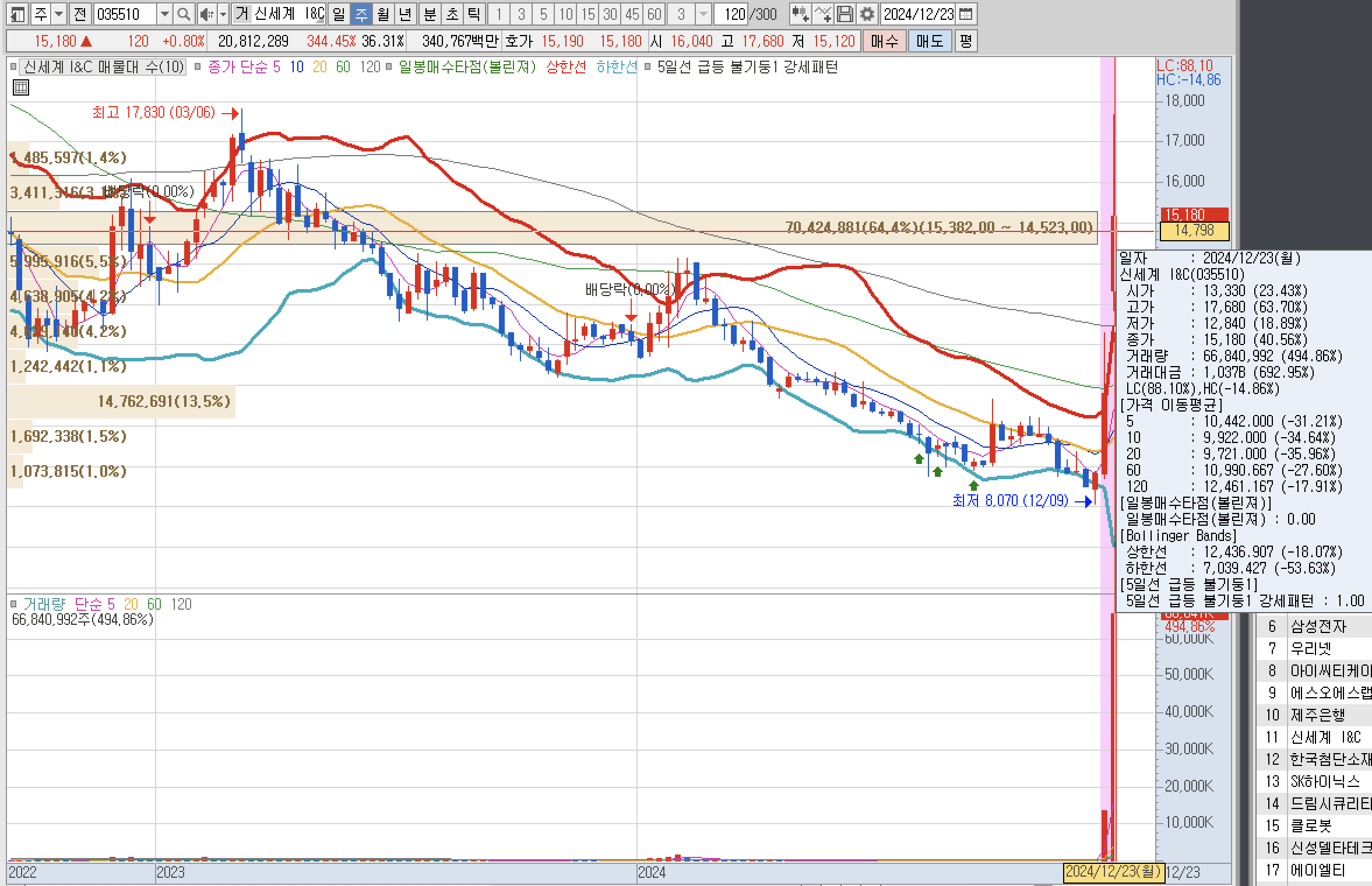Switch to the 월 monthly chart tab
The image size is (1372, 886).
(x=383, y=14)
